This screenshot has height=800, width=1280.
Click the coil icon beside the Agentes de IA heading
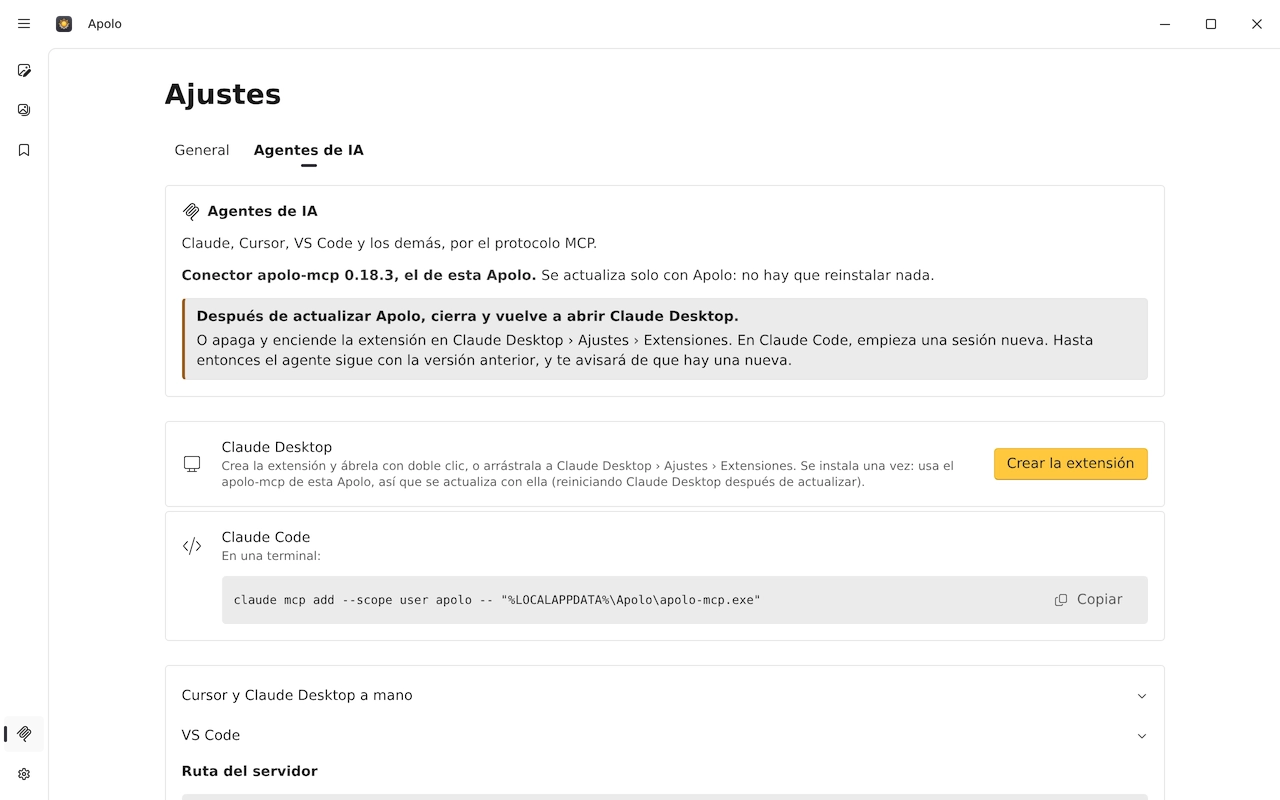(191, 212)
